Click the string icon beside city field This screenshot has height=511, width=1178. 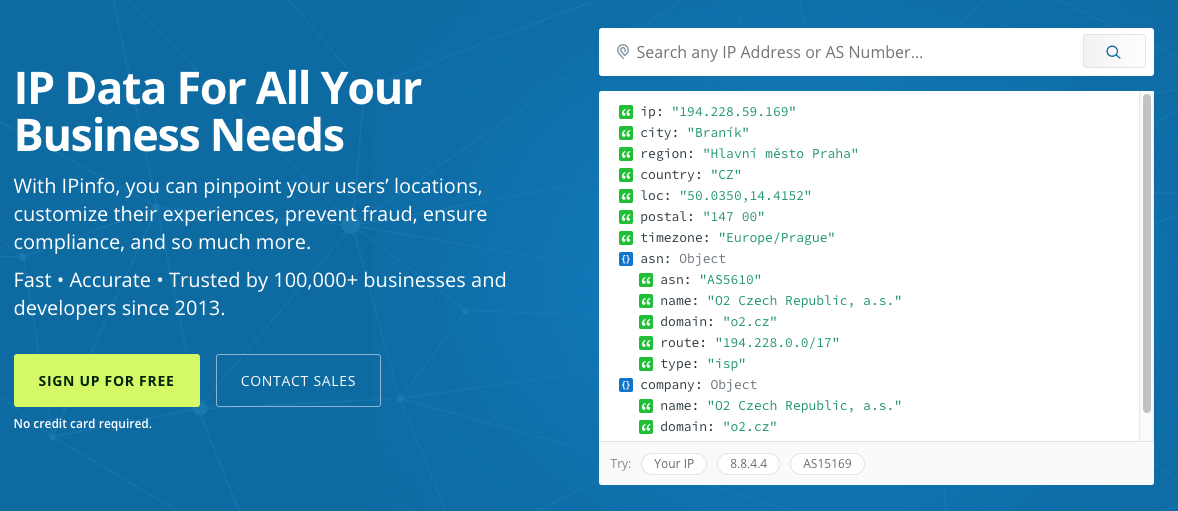[x=626, y=133]
